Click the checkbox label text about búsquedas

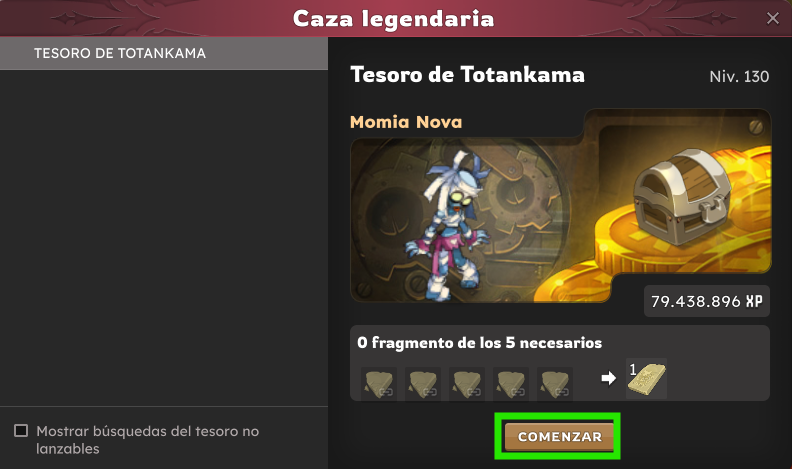click(x=147, y=440)
